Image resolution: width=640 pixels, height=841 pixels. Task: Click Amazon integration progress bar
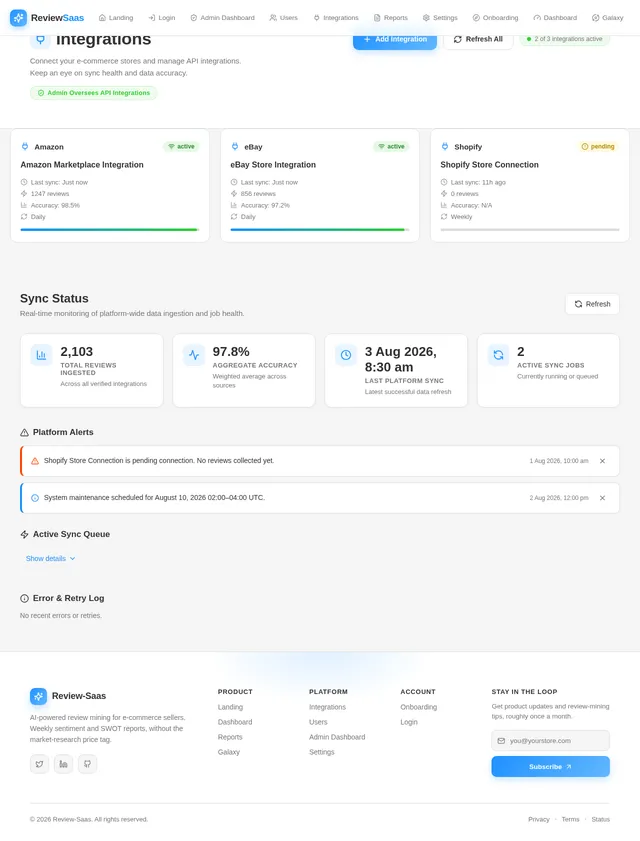[x=110, y=230]
